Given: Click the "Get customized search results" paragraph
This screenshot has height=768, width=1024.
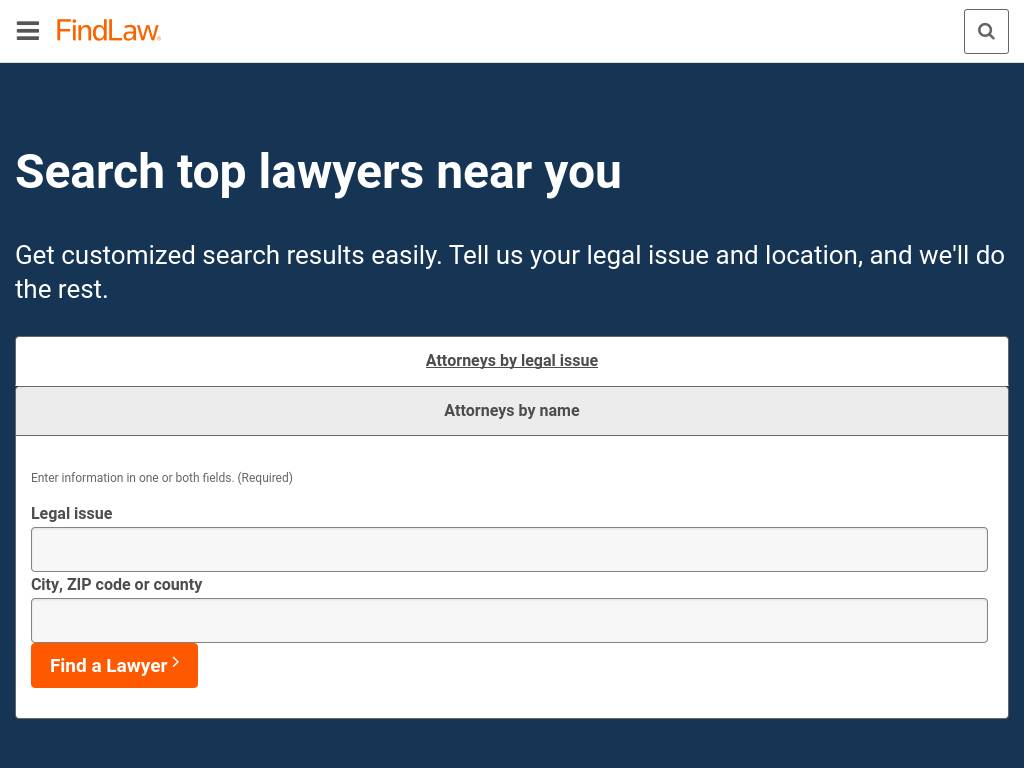Looking at the screenshot, I should [x=509, y=256].
